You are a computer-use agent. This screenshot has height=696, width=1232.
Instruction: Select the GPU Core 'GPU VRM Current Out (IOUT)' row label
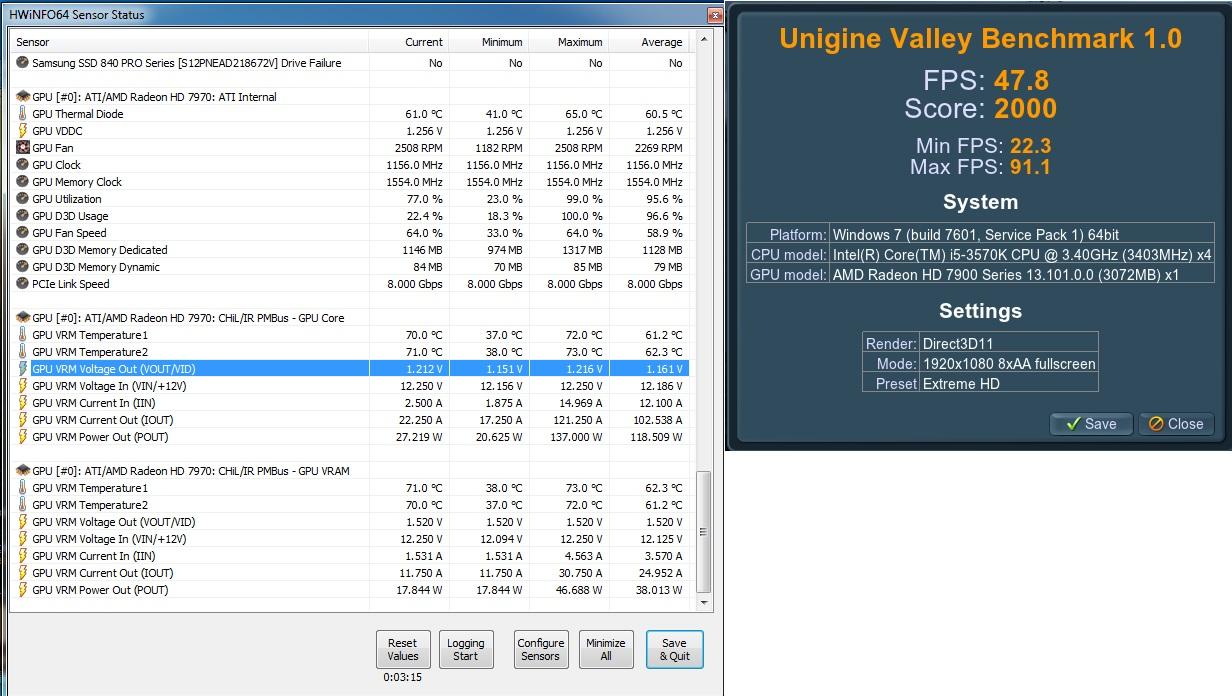[102, 420]
